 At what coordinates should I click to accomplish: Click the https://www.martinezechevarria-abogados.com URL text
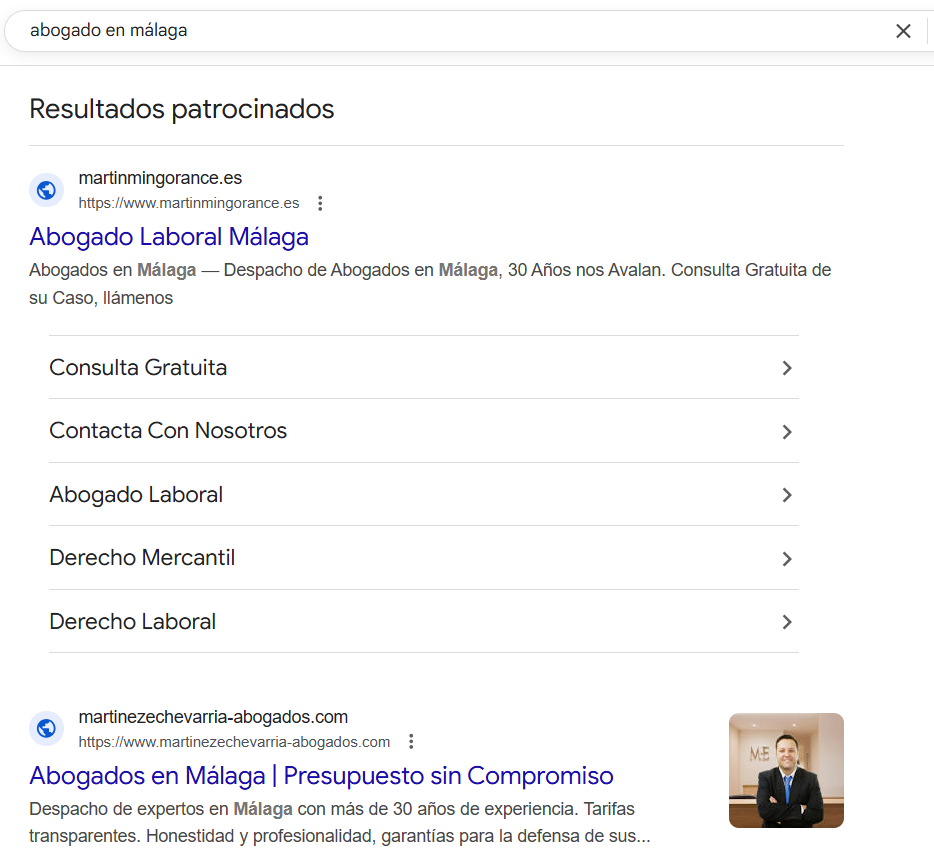pyautogui.click(x=234, y=742)
